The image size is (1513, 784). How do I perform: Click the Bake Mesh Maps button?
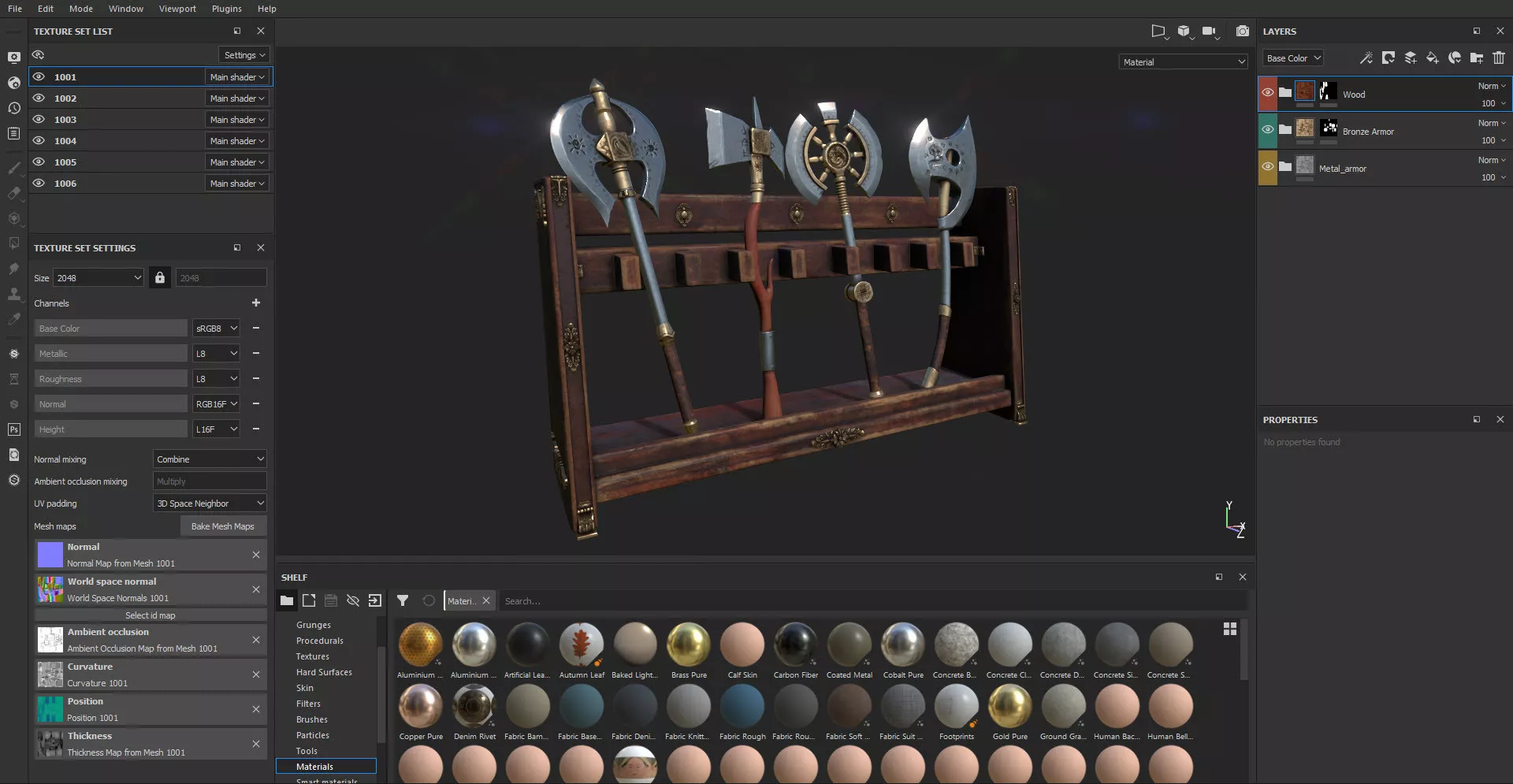pyautogui.click(x=223, y=526)
